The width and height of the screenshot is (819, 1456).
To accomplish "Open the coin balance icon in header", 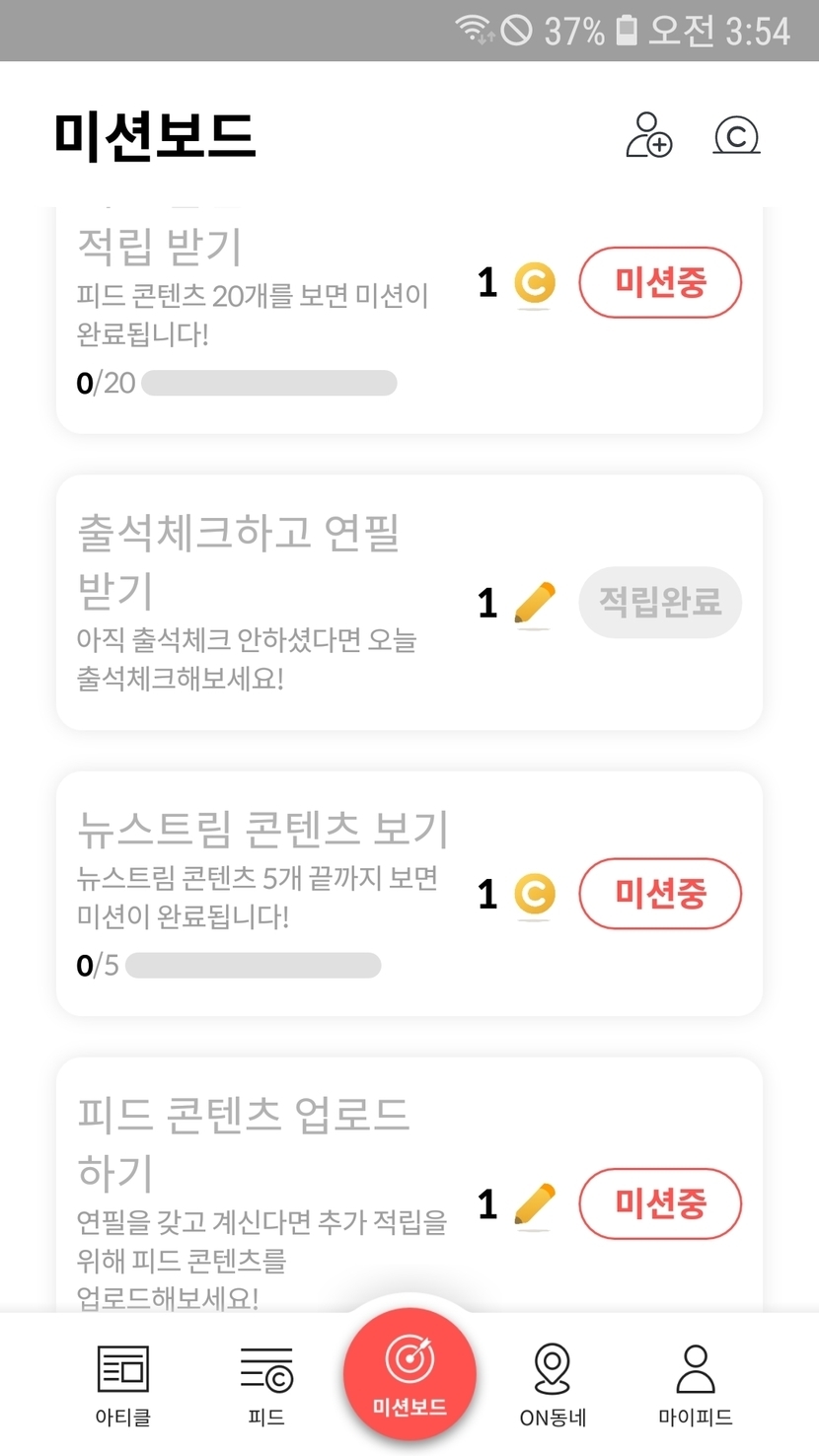I will pos(736,135).
